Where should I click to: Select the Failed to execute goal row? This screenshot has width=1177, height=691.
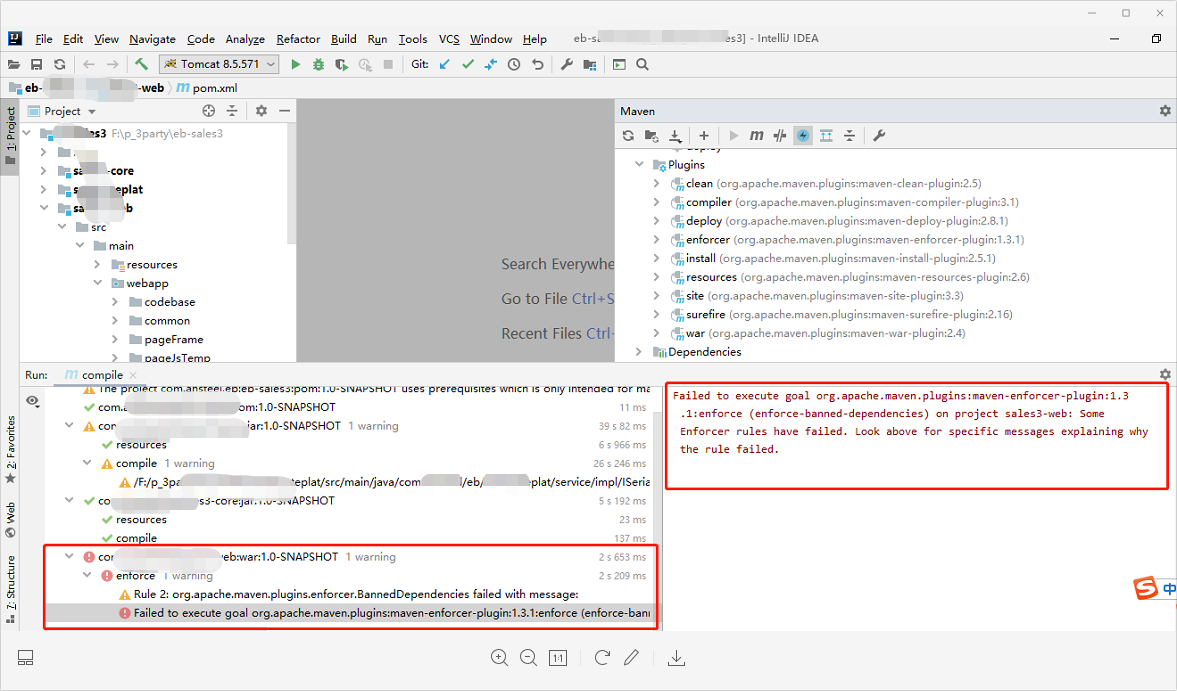pyautogui.click(x=351, y=613)
